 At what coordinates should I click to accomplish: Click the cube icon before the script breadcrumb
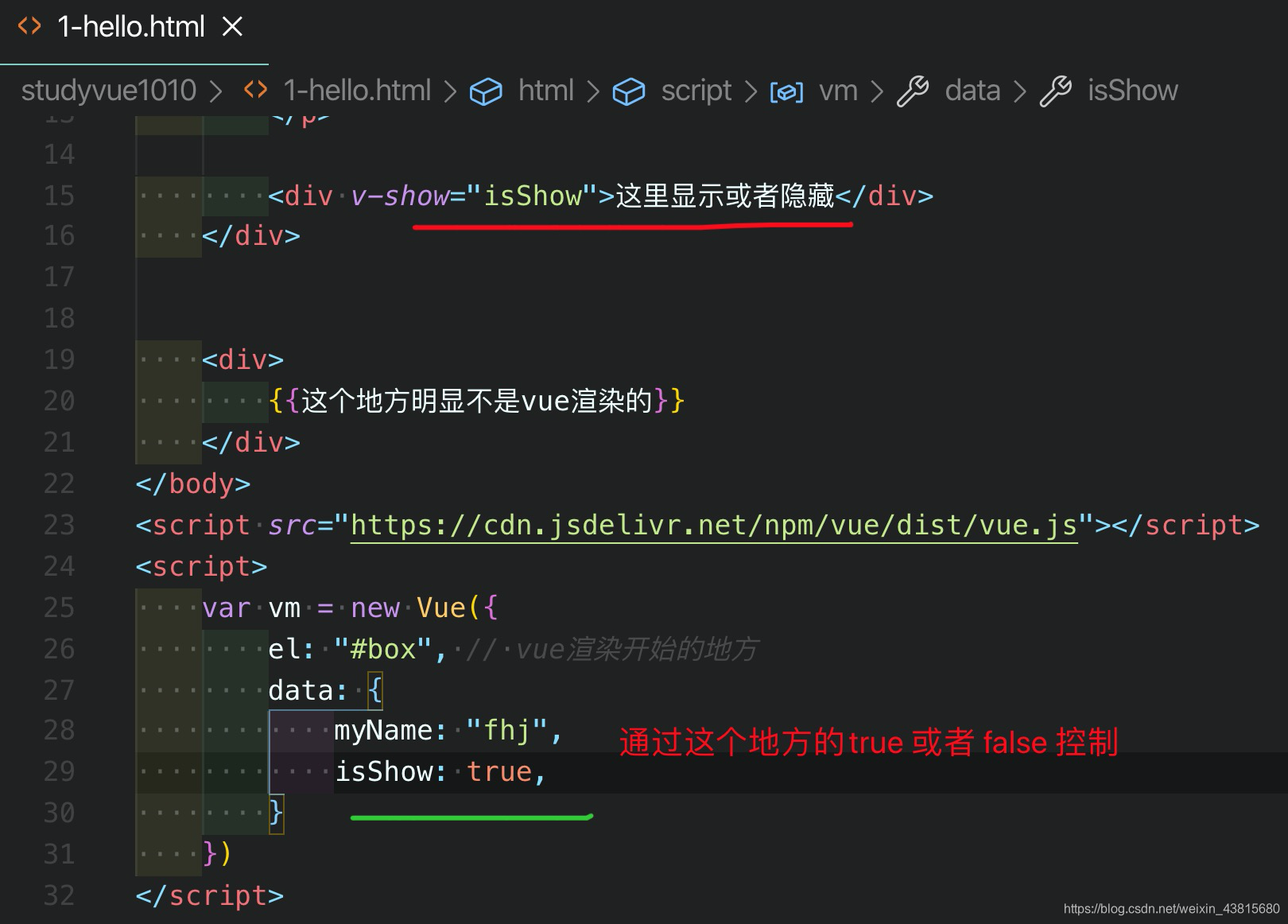pos(629,91)
